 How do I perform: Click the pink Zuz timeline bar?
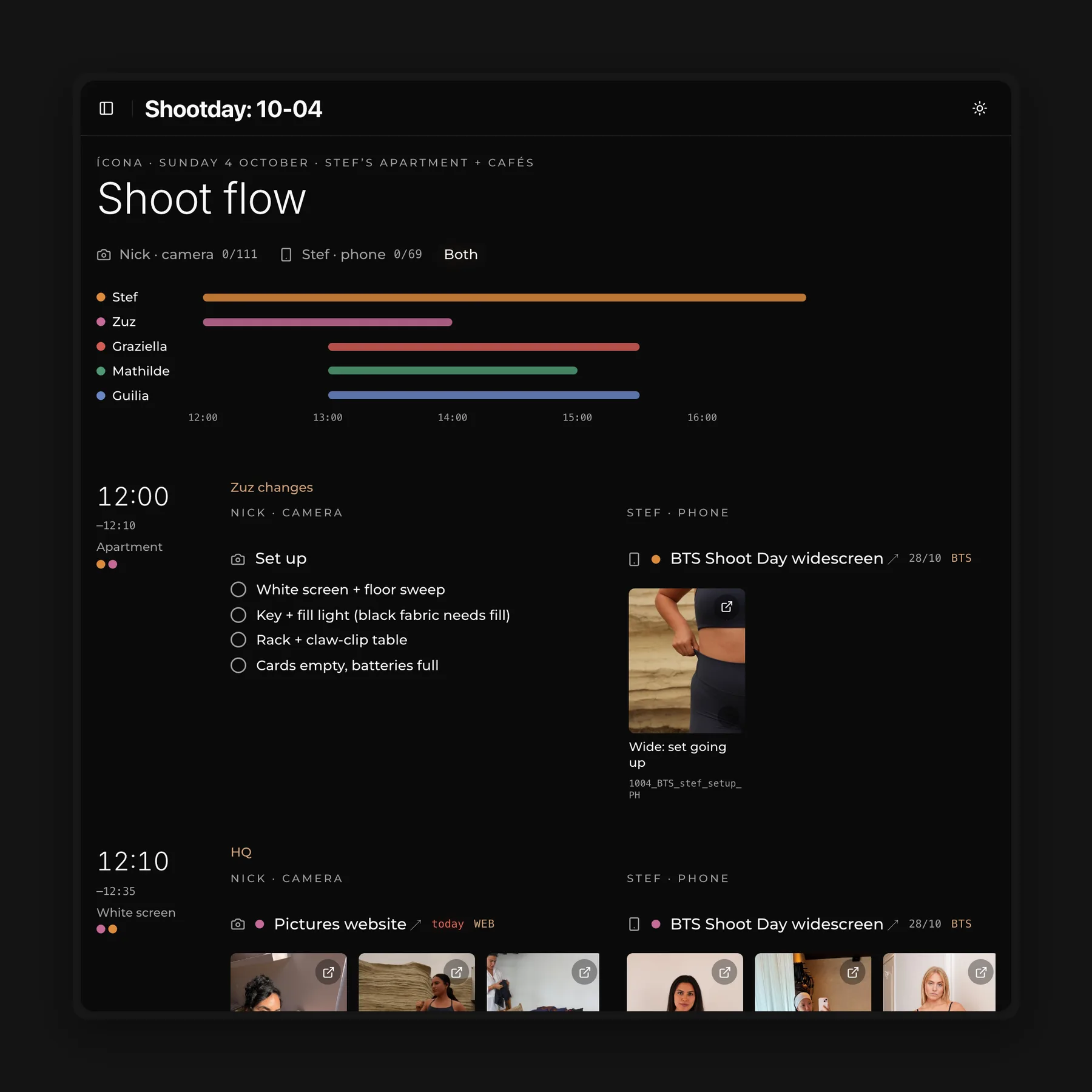tap(328, 322)
